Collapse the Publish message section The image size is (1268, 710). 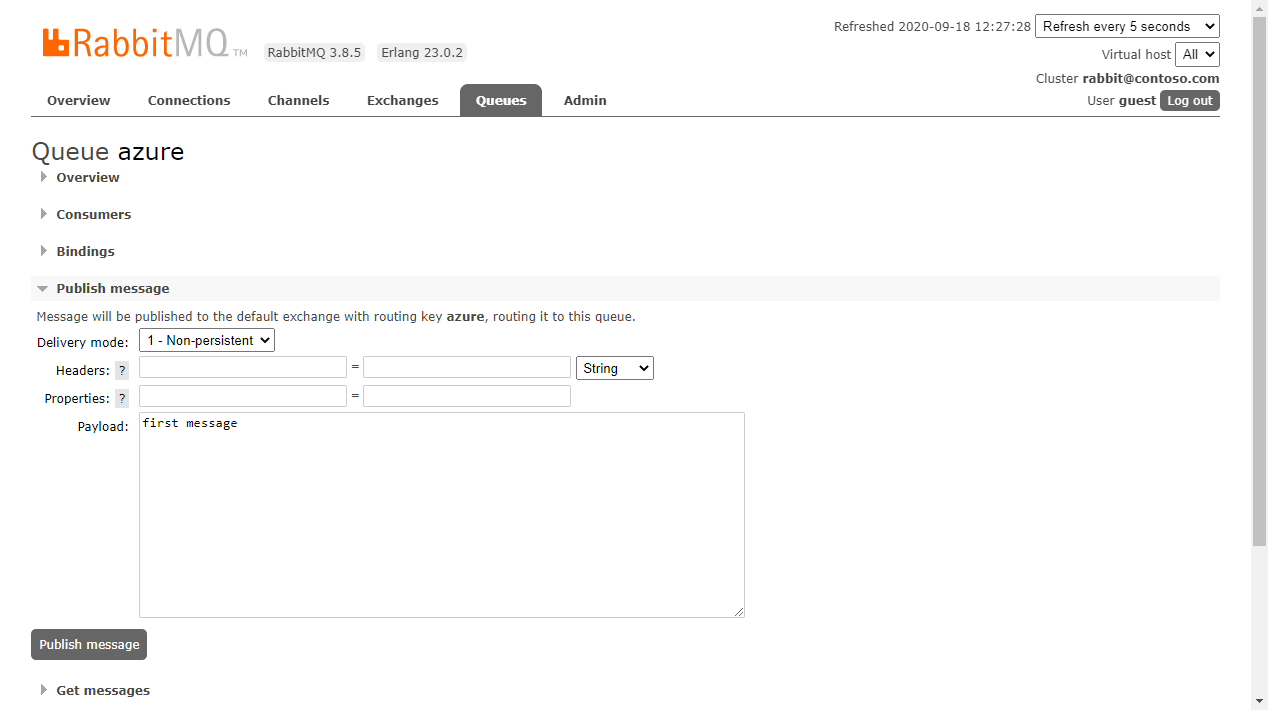(112, 288)
